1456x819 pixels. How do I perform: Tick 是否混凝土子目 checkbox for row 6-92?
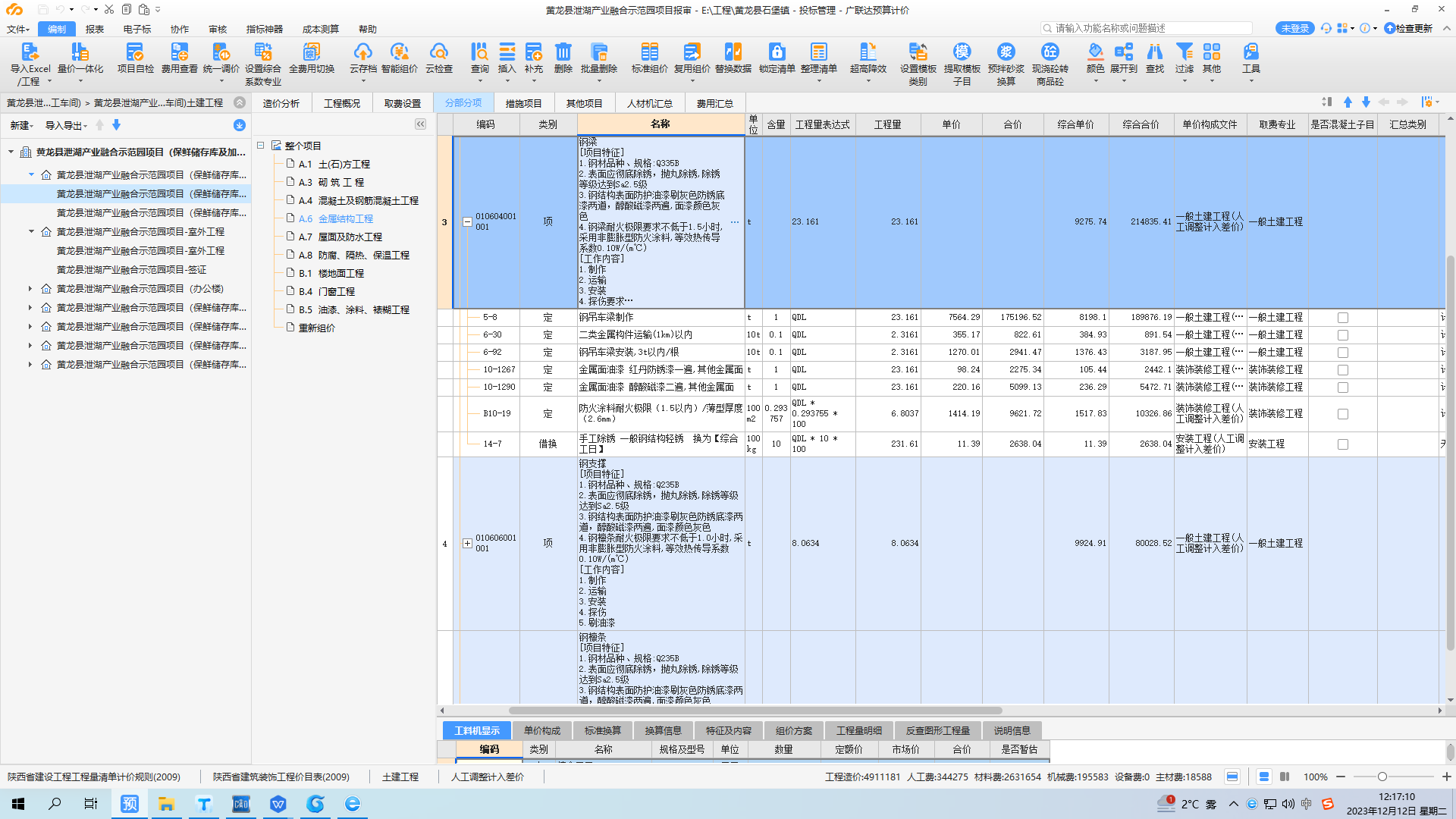(1342, 353)
